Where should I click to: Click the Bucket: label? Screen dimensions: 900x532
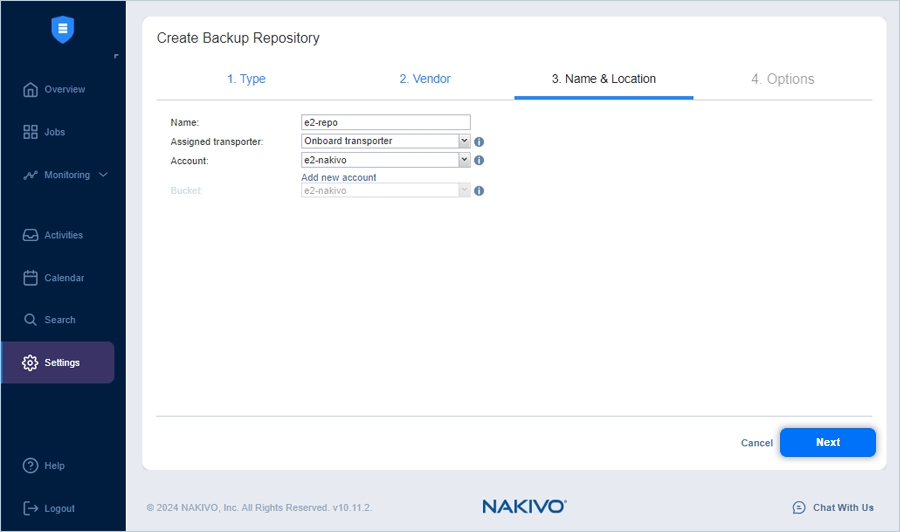(187, 191)
